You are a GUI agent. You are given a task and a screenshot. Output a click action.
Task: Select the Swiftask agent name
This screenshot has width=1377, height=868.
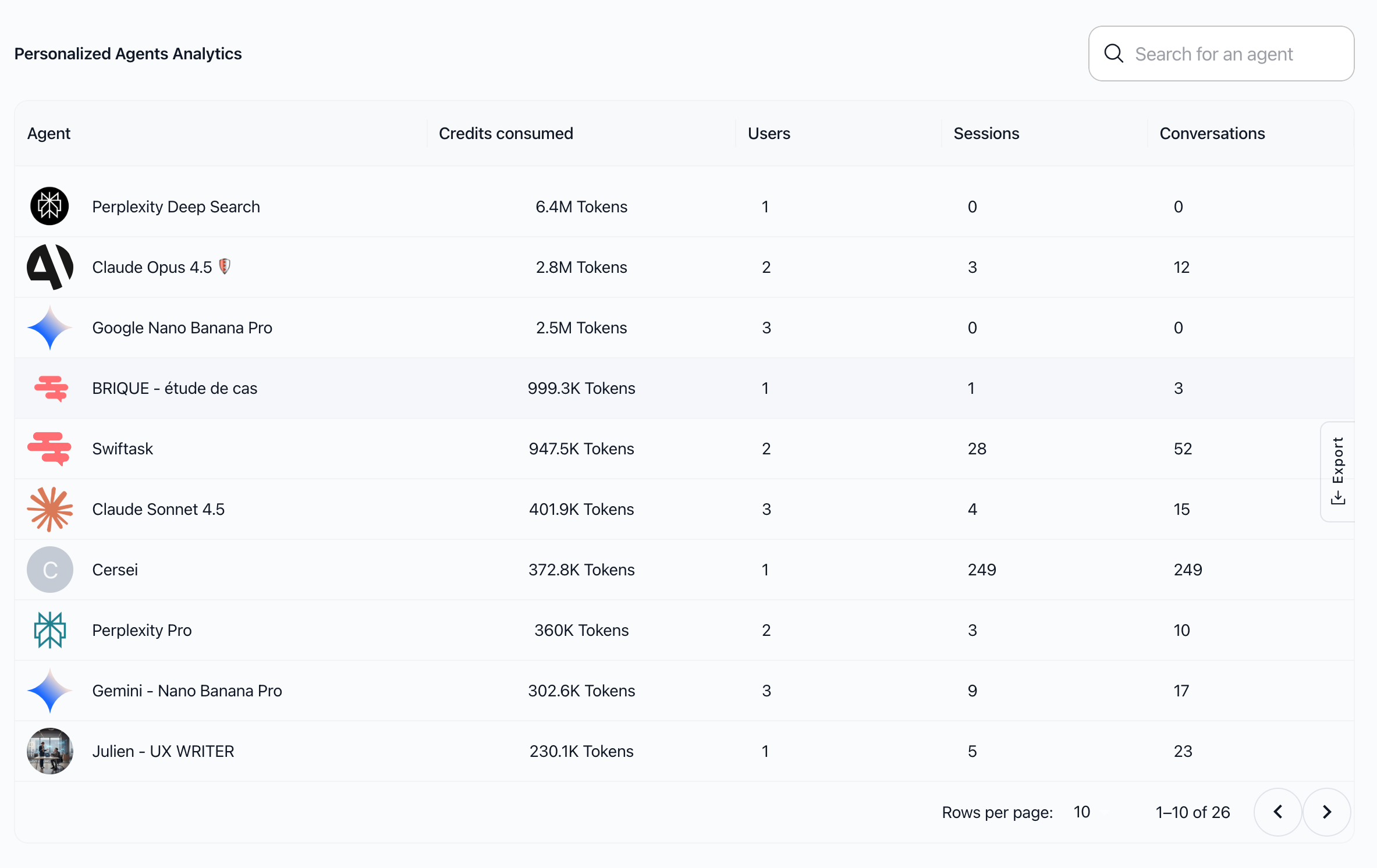coord(123,449)
